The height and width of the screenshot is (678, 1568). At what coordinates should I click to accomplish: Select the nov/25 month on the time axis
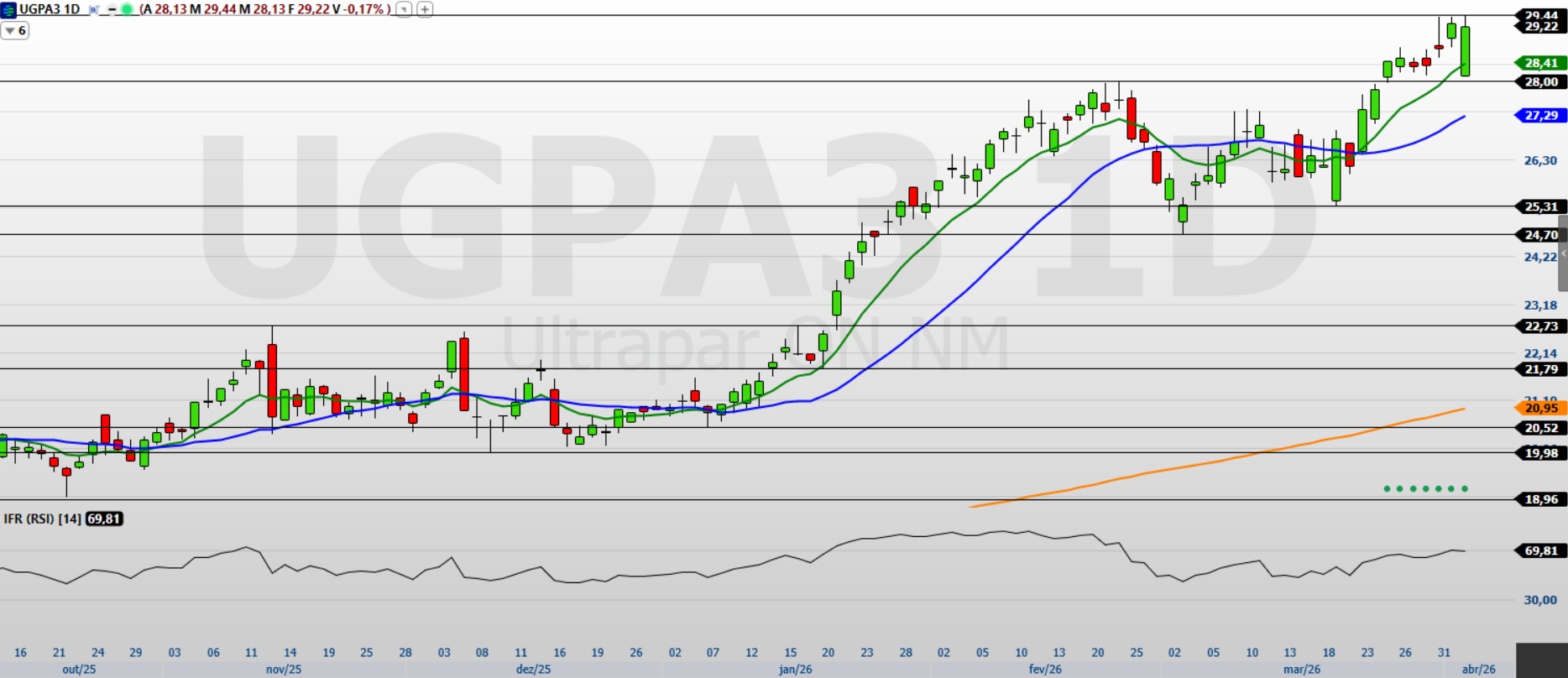tap(284, 669)
